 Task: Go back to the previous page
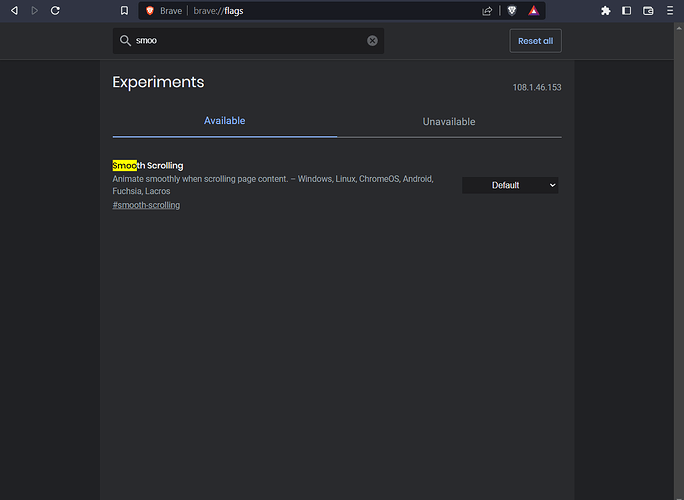(14, 10)
